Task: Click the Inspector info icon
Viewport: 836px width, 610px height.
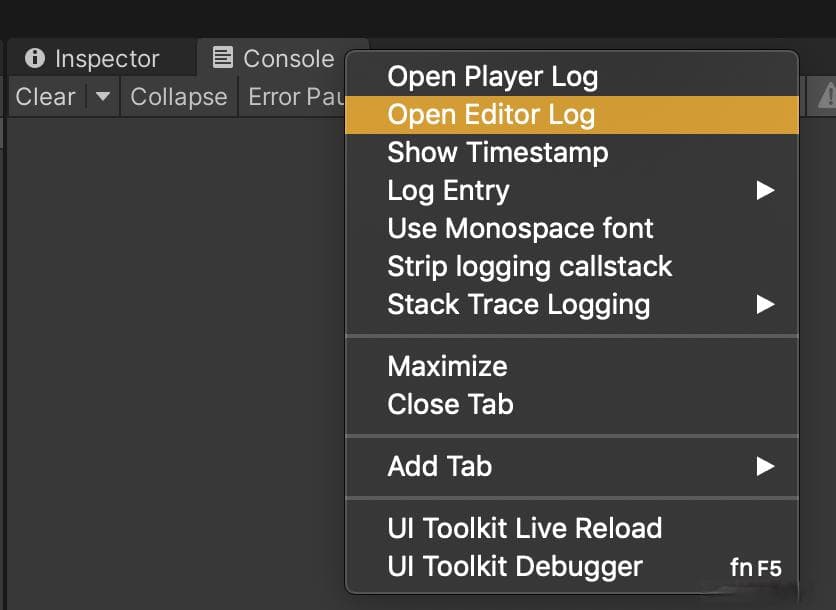Action: [x=35, y=58]
